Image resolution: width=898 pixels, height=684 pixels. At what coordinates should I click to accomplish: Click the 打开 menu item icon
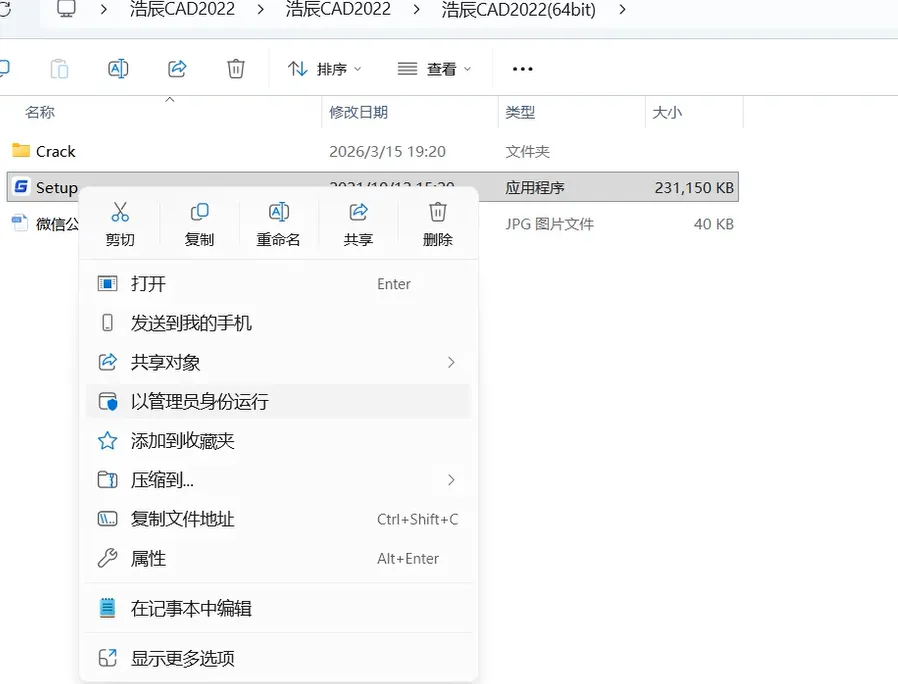pos(108,284)
